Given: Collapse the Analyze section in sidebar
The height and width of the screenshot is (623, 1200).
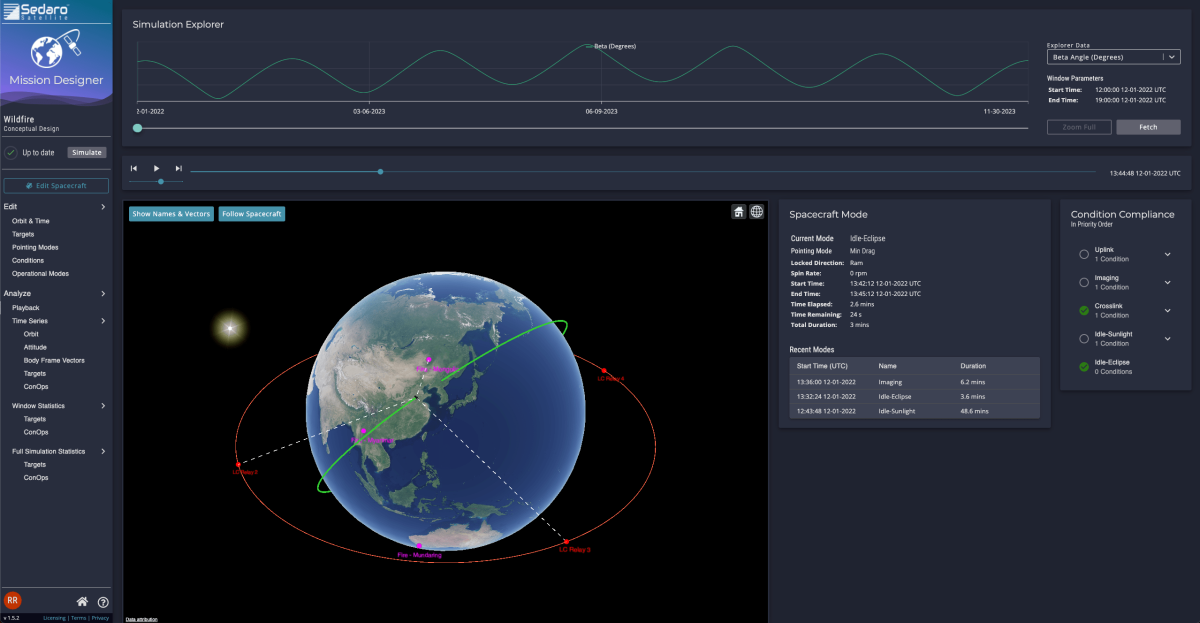Looking at the screenshot, I should pos(103,294).
